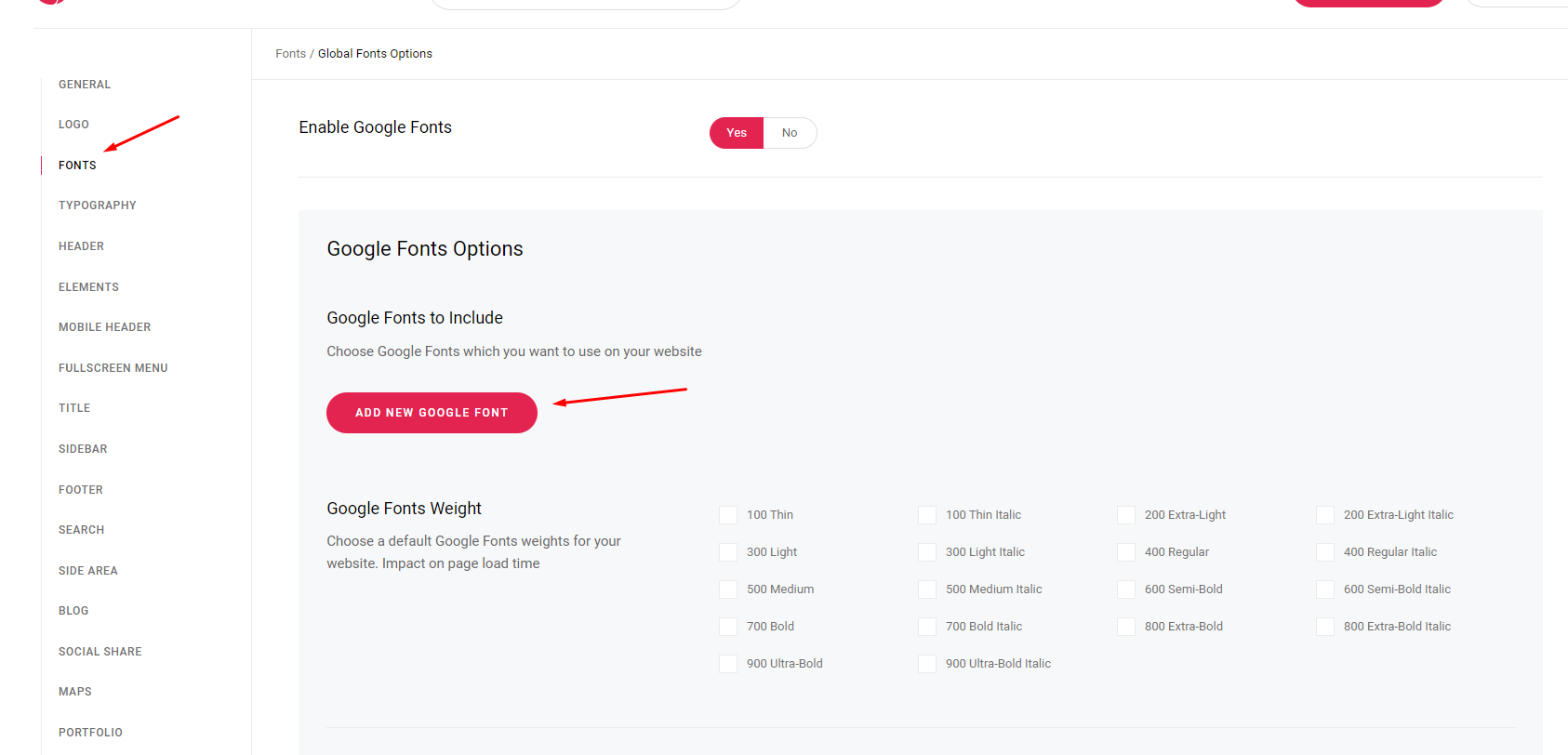Viewport: 1568px width, 755px height.
Task: Tick the 300 Light Italic checkbox
Action: pyautogui.click(x=927, y=552)
